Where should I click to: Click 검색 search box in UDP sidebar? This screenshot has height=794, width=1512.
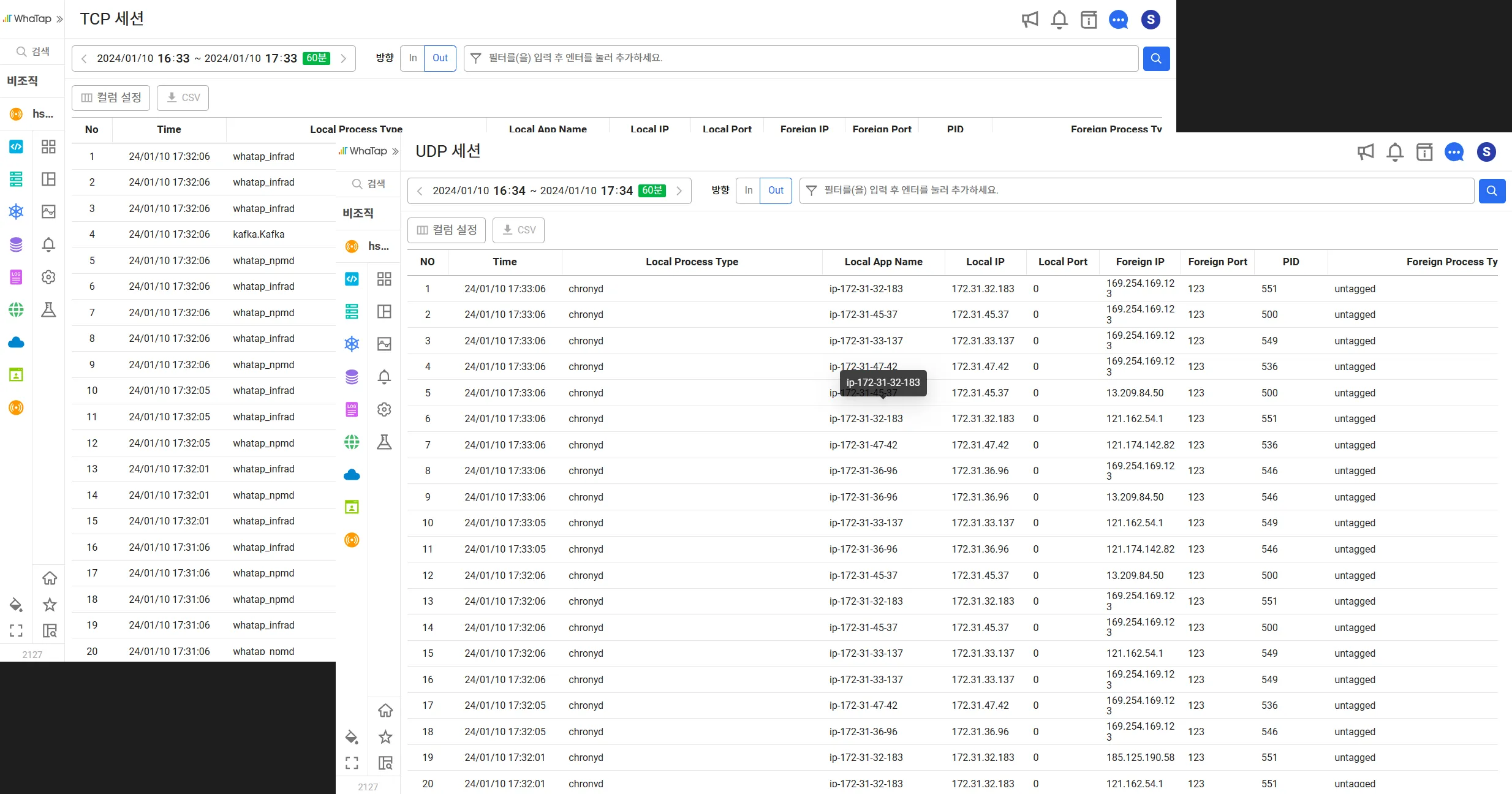point(368,184)
